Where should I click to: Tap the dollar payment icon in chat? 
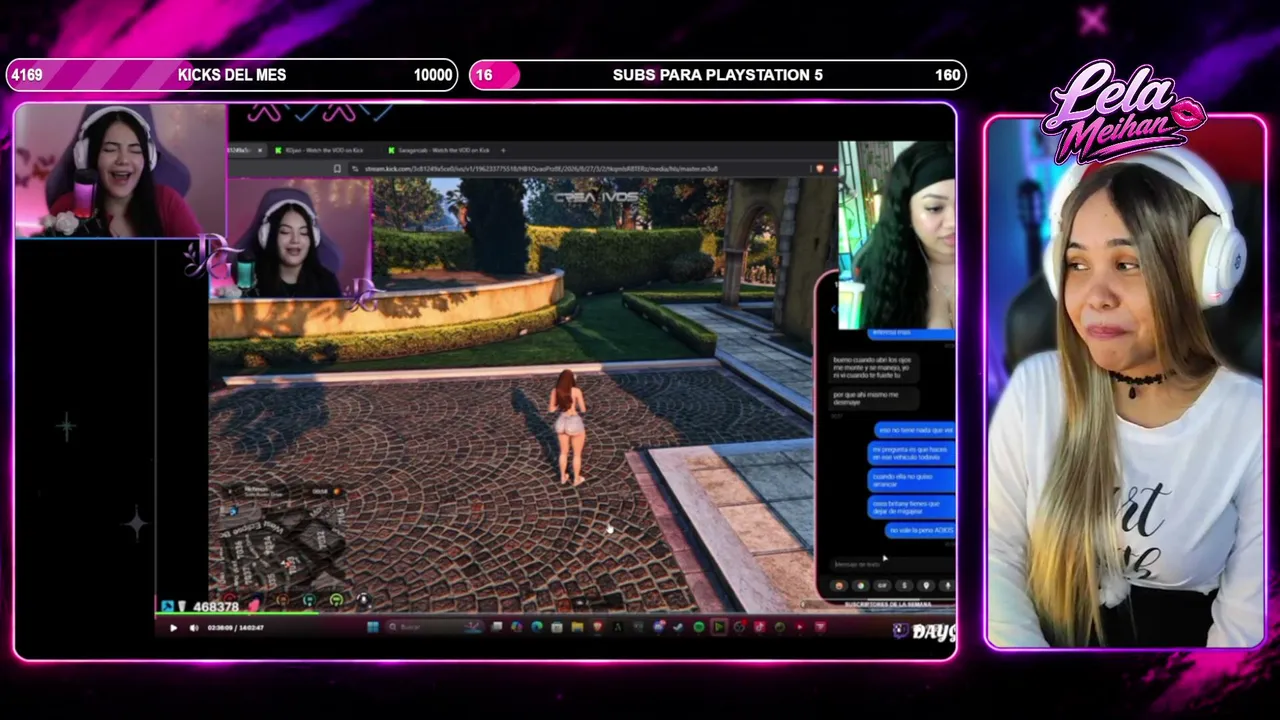click(x=905, y=586)
